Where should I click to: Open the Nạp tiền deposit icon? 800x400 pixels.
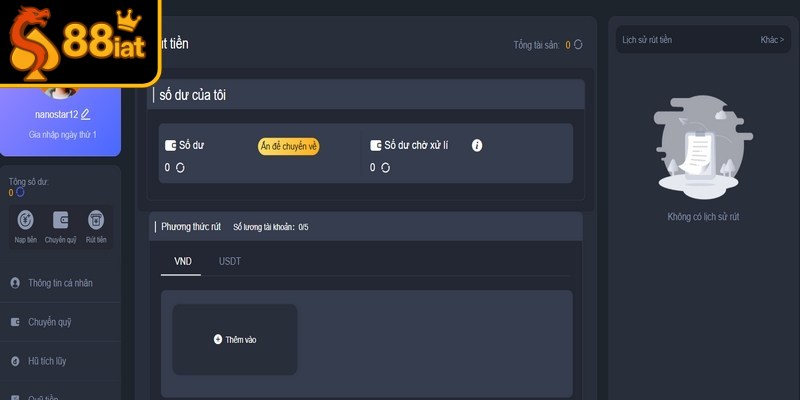click(25, 220)
